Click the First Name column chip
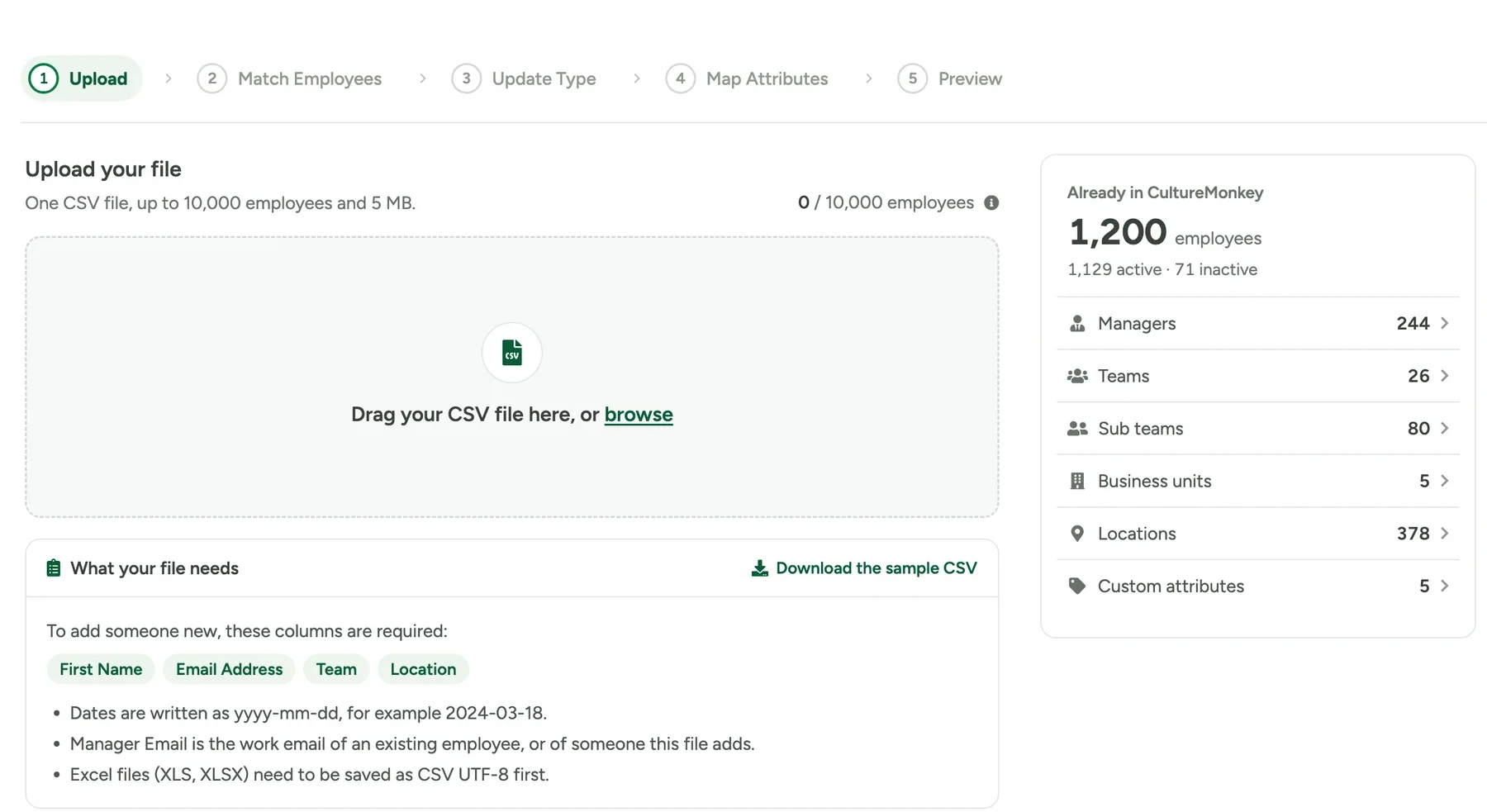Image resolution: width=1487 pixels, height=812 pixels. [101, 669]
